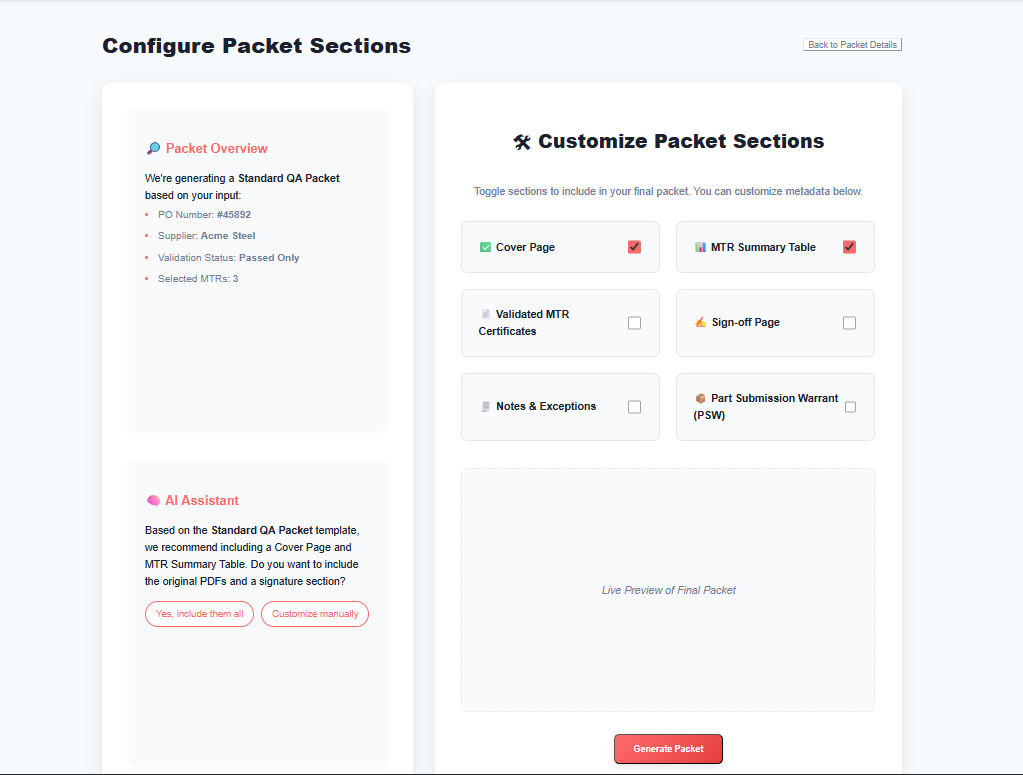This screenshot has width=1023, height=775.
Task: Click the tools icon in Customize heading
Action: (x=522, y=142)
